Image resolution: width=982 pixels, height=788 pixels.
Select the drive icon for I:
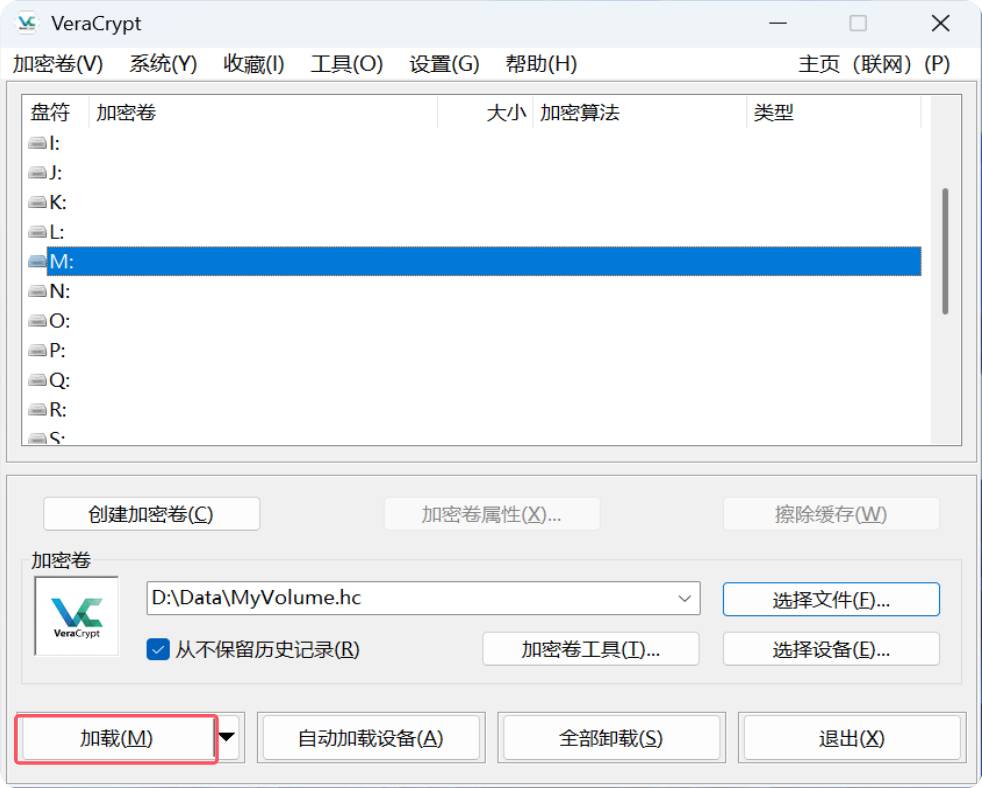click(38, 143)
